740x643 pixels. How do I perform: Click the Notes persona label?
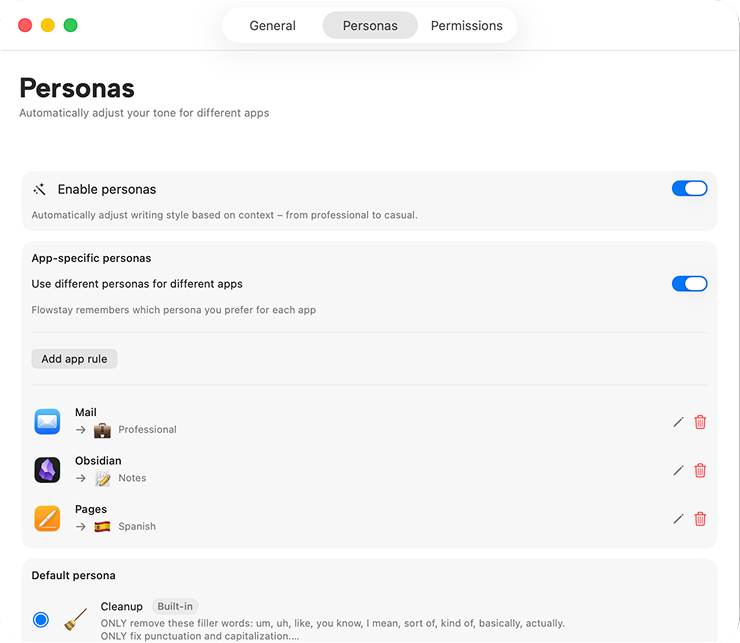(132, 478)
